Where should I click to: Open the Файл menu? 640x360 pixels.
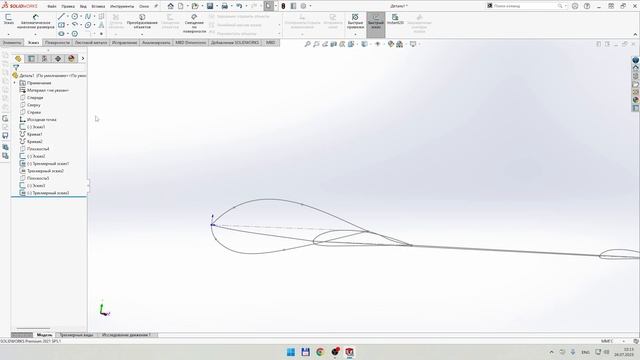(x=52, y=7)
